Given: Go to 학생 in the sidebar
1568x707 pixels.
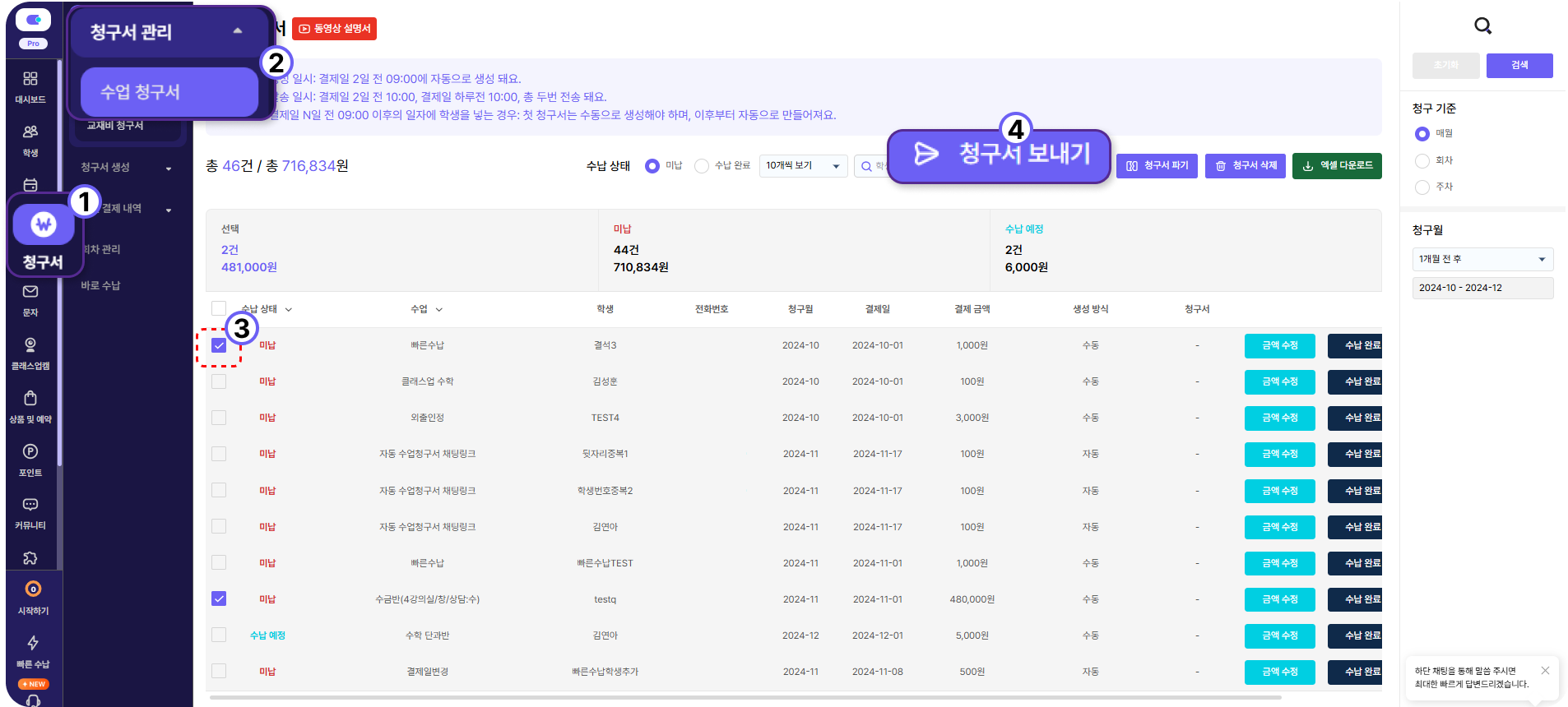Looking at the screenshot, I should (x=30, y=140).
